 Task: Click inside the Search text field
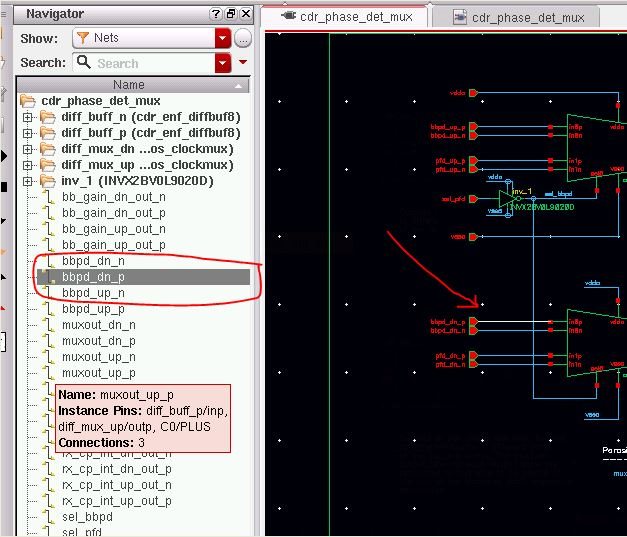pos(150,63)
